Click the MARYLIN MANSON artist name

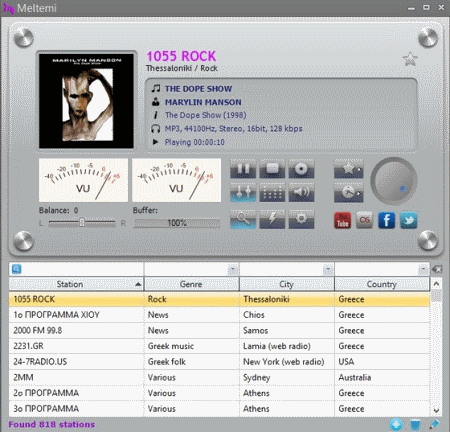pos(203,102)
